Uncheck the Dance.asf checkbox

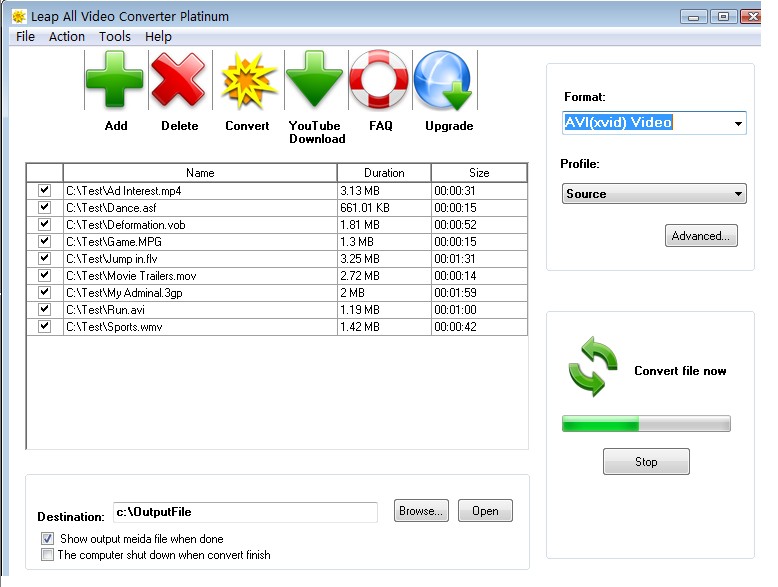click(x=44, y=207)
